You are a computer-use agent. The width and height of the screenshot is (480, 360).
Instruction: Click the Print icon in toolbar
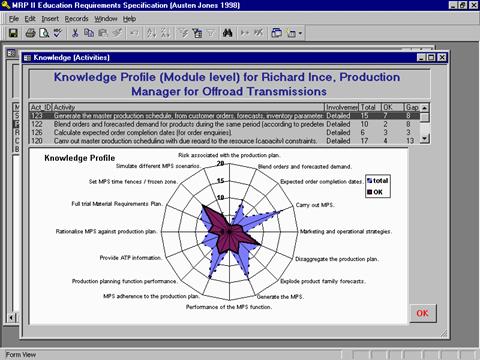point(30,33)
